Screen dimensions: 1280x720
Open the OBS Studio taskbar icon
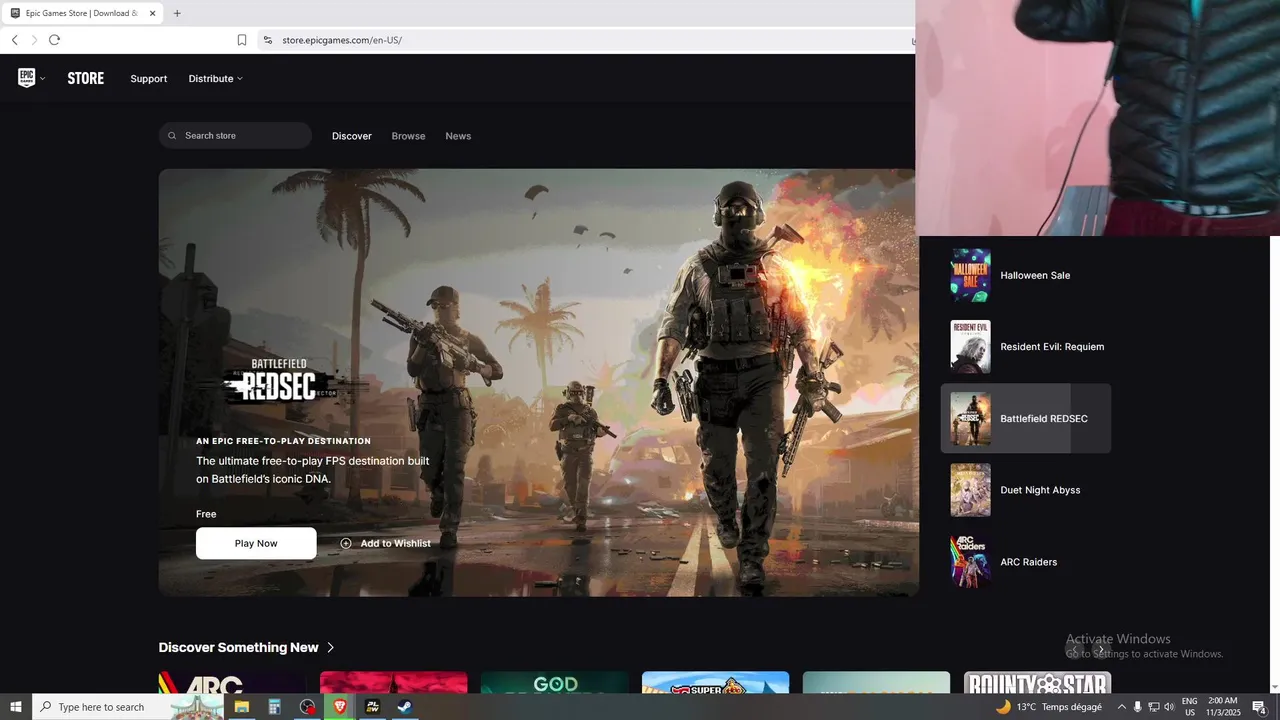click(x=307, y=707)
